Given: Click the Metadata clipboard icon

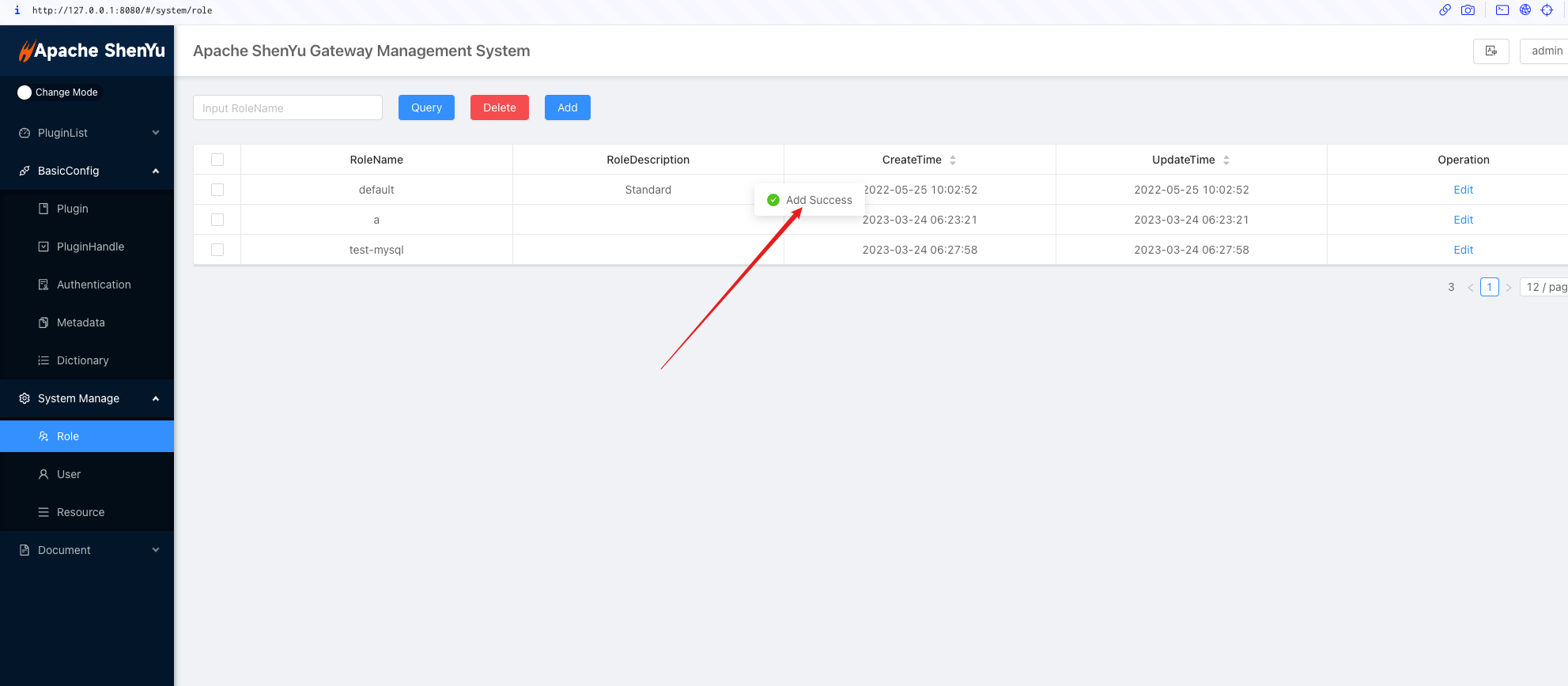Looking at the screenshot, I should (43, 322).
